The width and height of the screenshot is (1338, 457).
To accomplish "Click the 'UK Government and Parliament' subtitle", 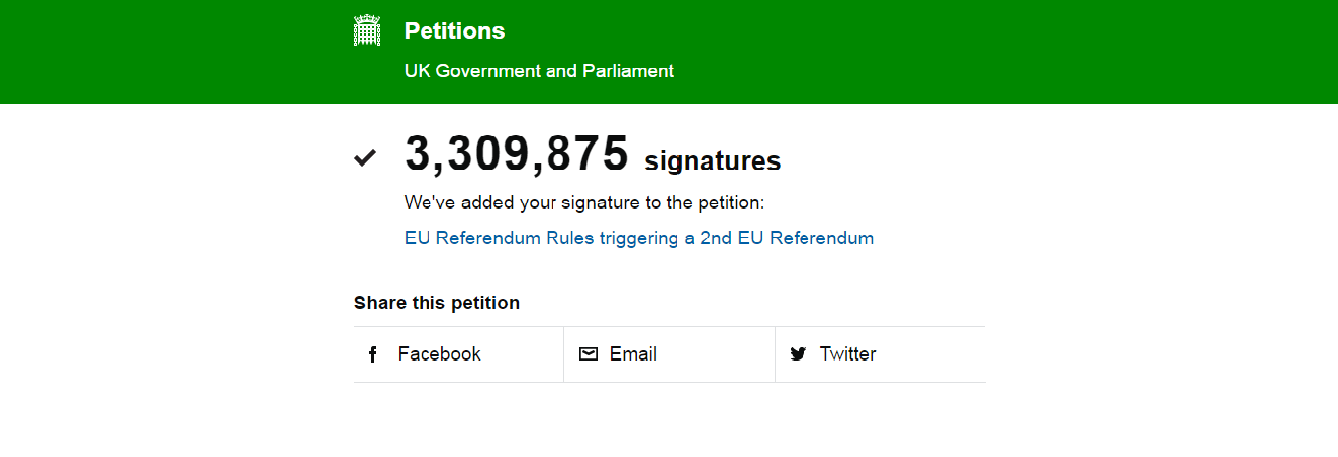I will tap(539, 71).
